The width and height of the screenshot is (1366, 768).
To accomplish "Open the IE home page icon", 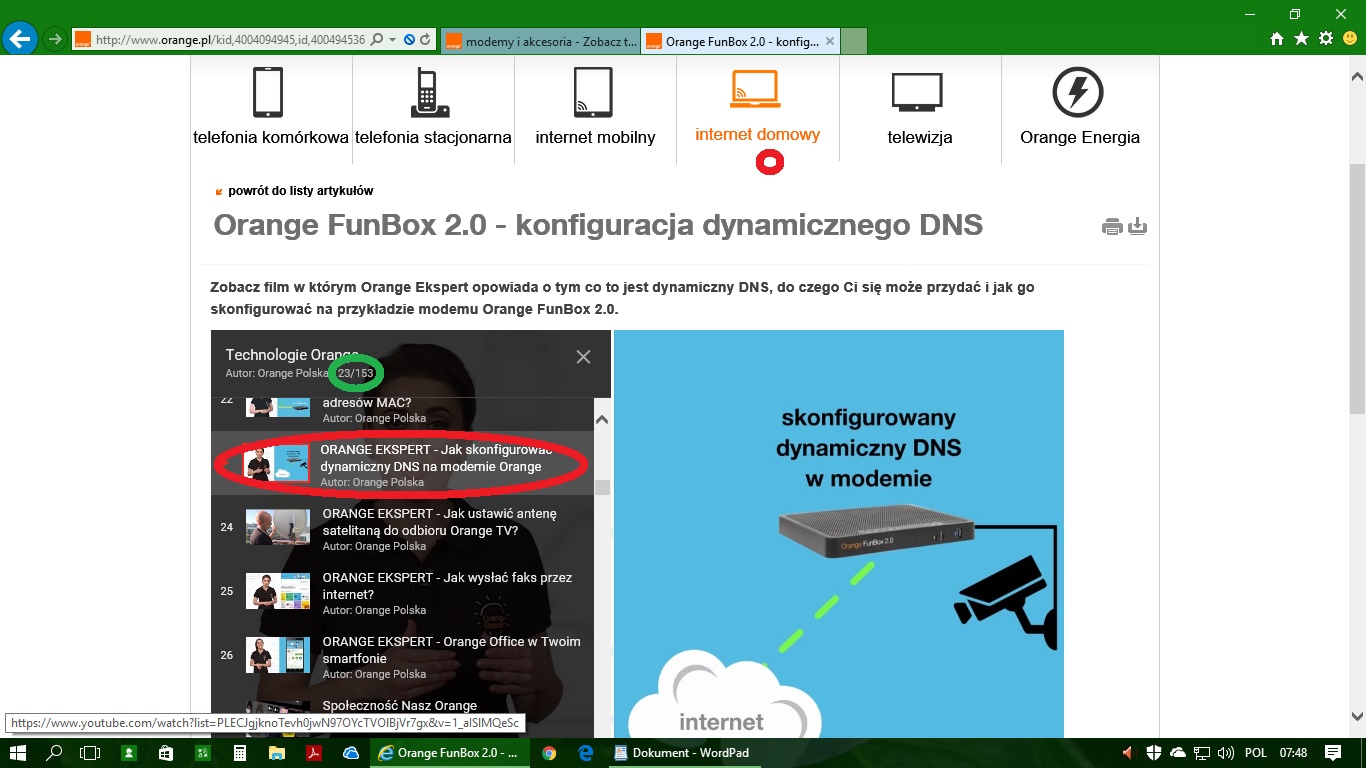I will point(1277,39).
